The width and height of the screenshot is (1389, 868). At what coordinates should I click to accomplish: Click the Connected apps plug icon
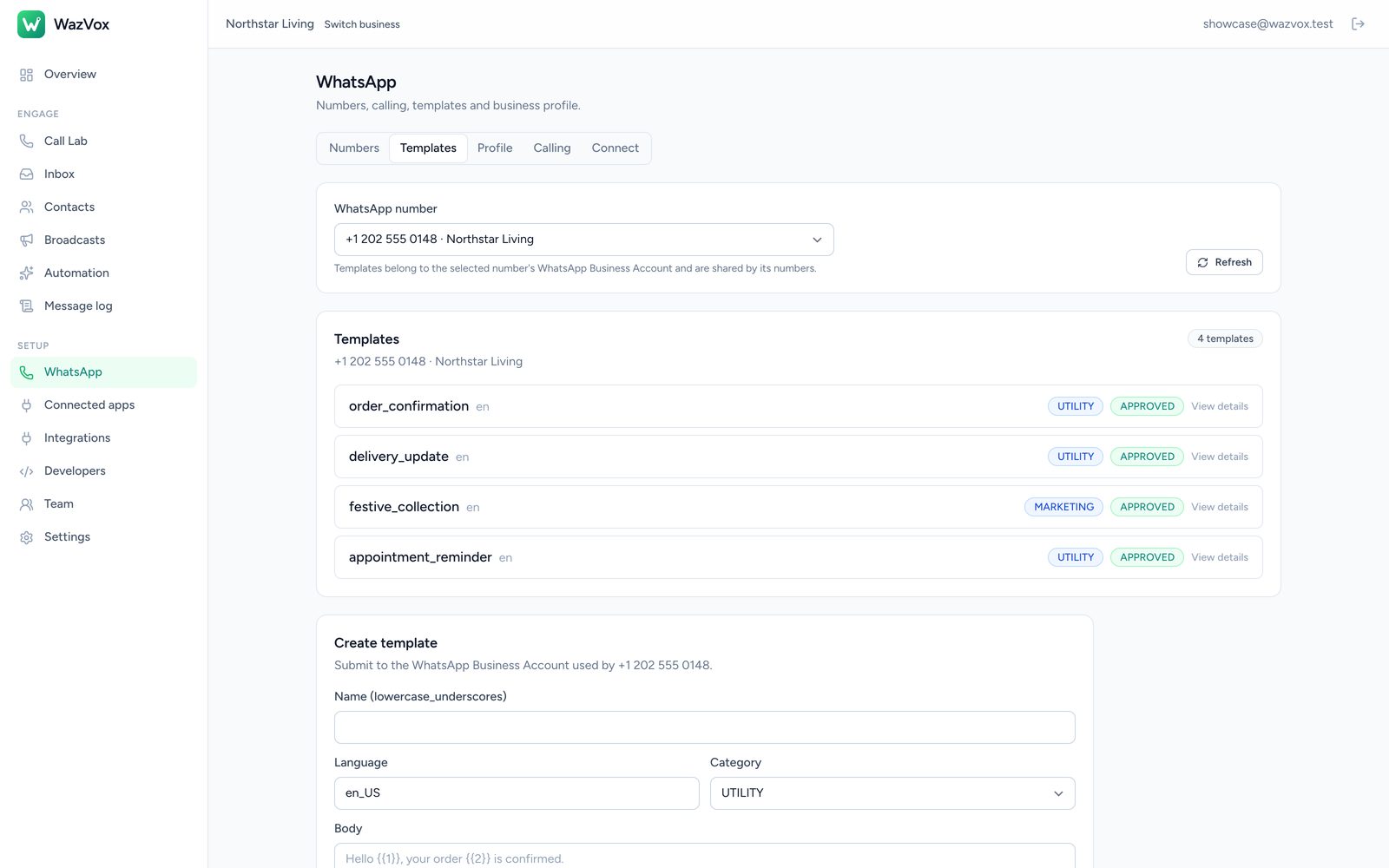coord(27,404)
